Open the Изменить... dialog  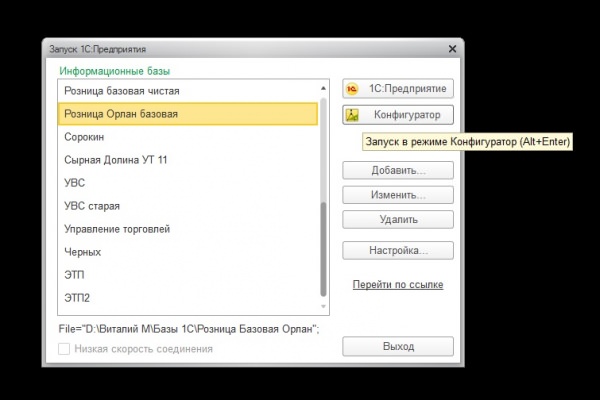(x=398, y=195)
